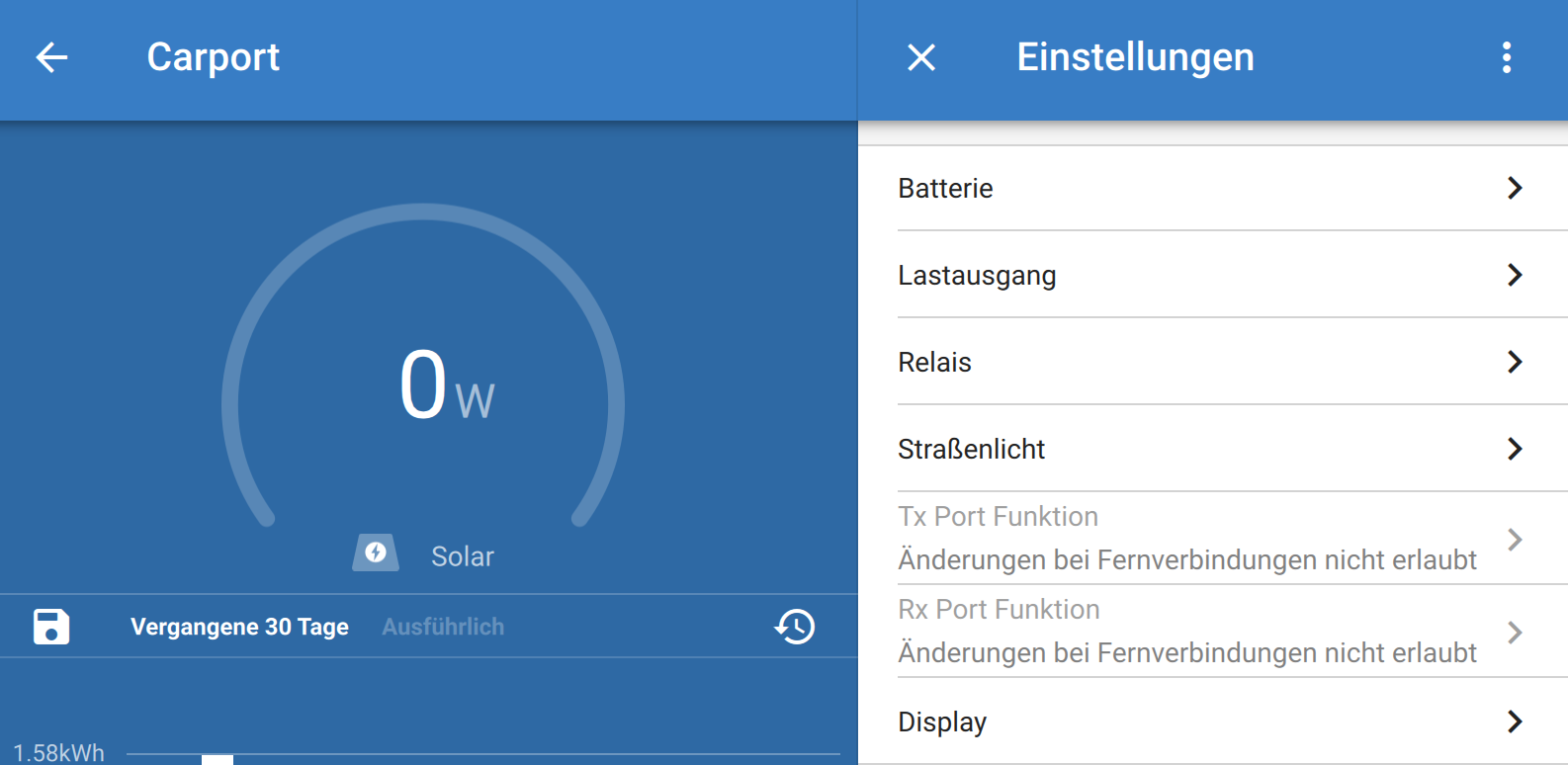
Task: Click the chevron beside Lastausgang
Action: click(1514, 275)
